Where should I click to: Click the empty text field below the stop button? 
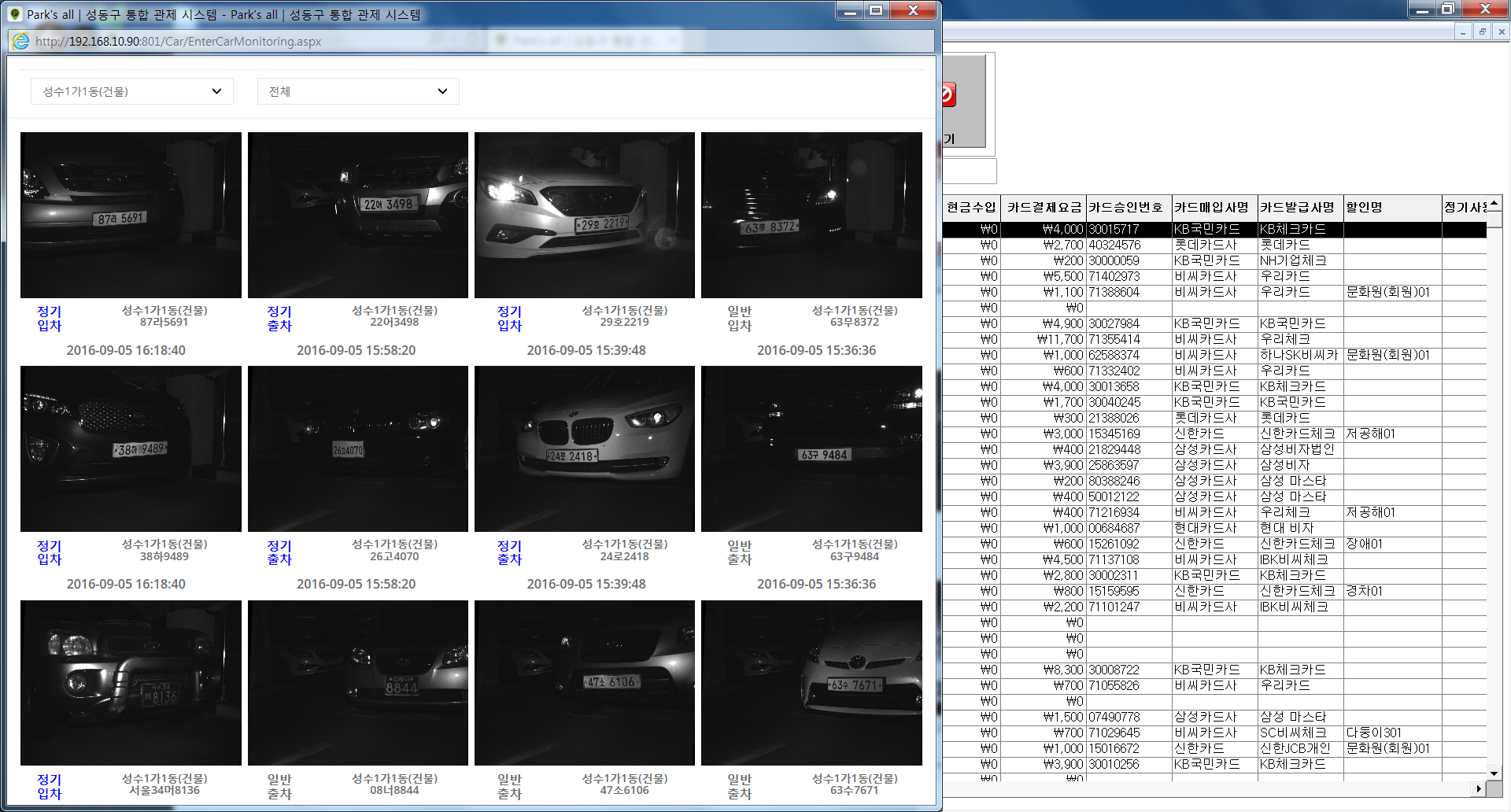click(970, 171)
